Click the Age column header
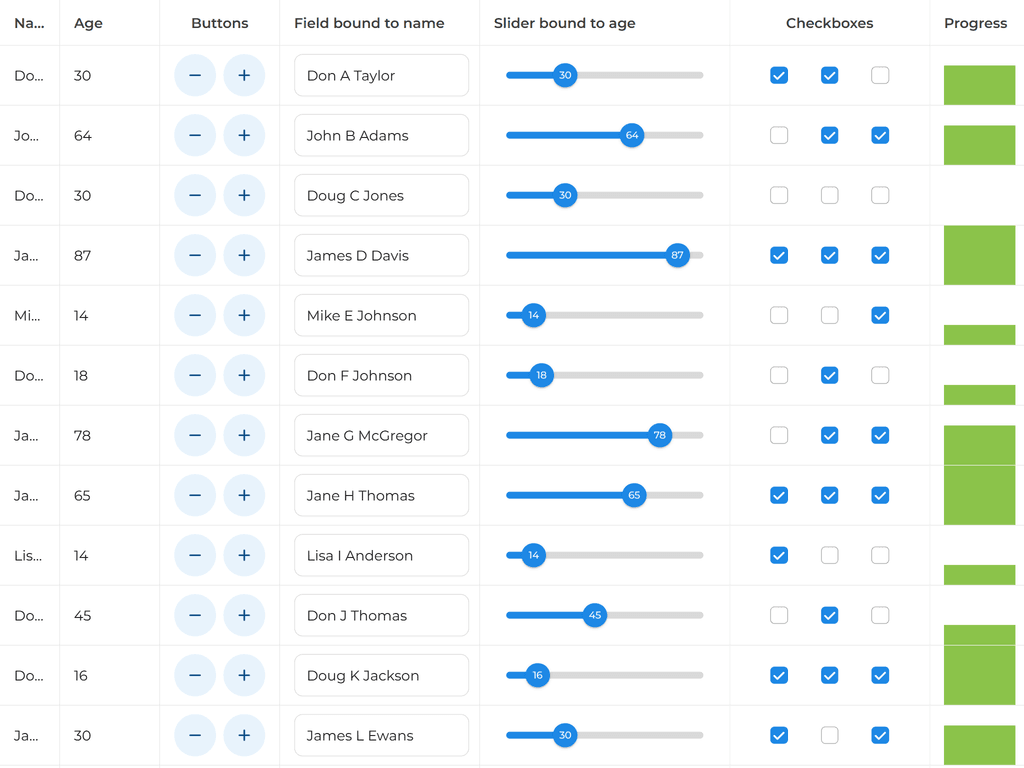Screen dimensions: 1024x768 [x=88, y=23]
